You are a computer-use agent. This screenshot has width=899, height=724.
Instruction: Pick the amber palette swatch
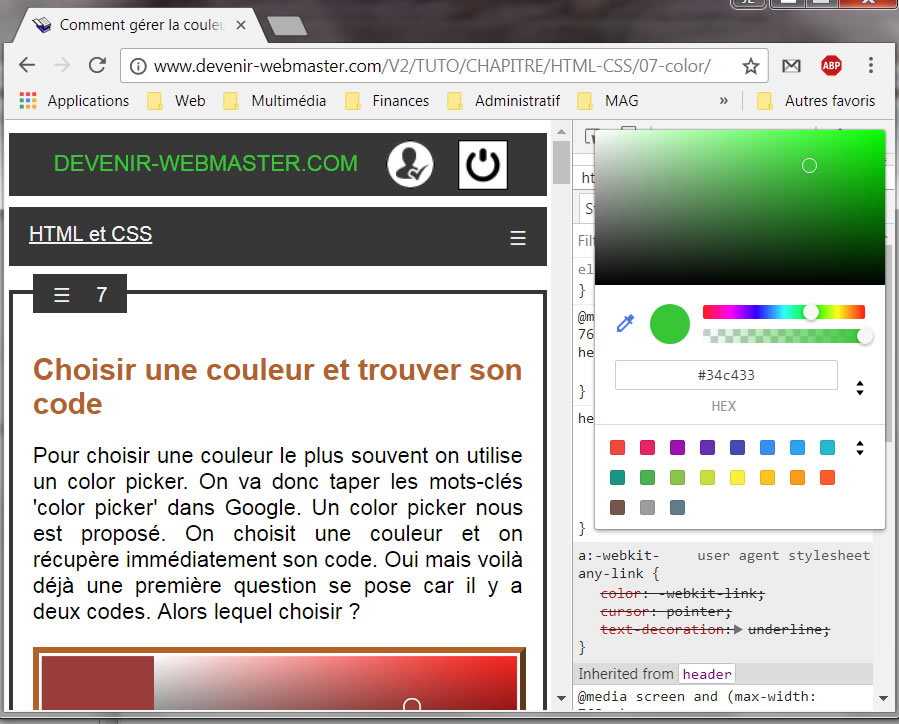(x=767, y=478)
